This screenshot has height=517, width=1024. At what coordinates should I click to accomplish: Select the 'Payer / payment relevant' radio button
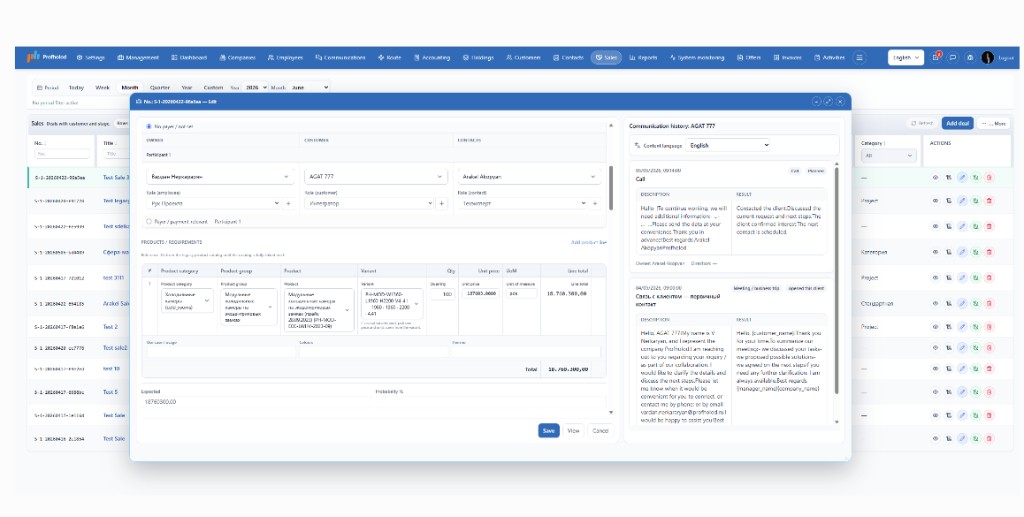tap(149, 222)
